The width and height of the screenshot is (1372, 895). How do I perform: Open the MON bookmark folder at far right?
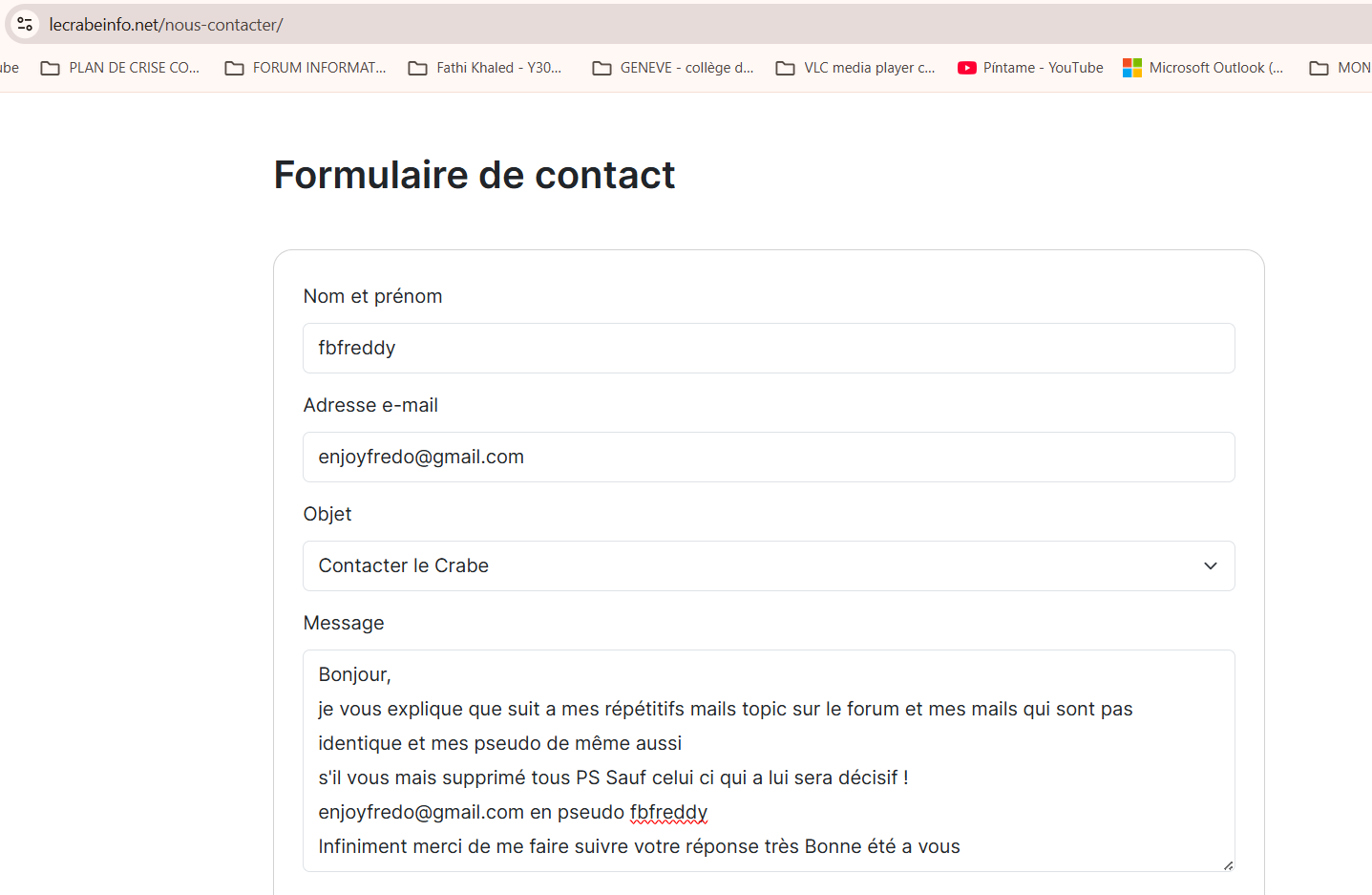click(1340, 68)
